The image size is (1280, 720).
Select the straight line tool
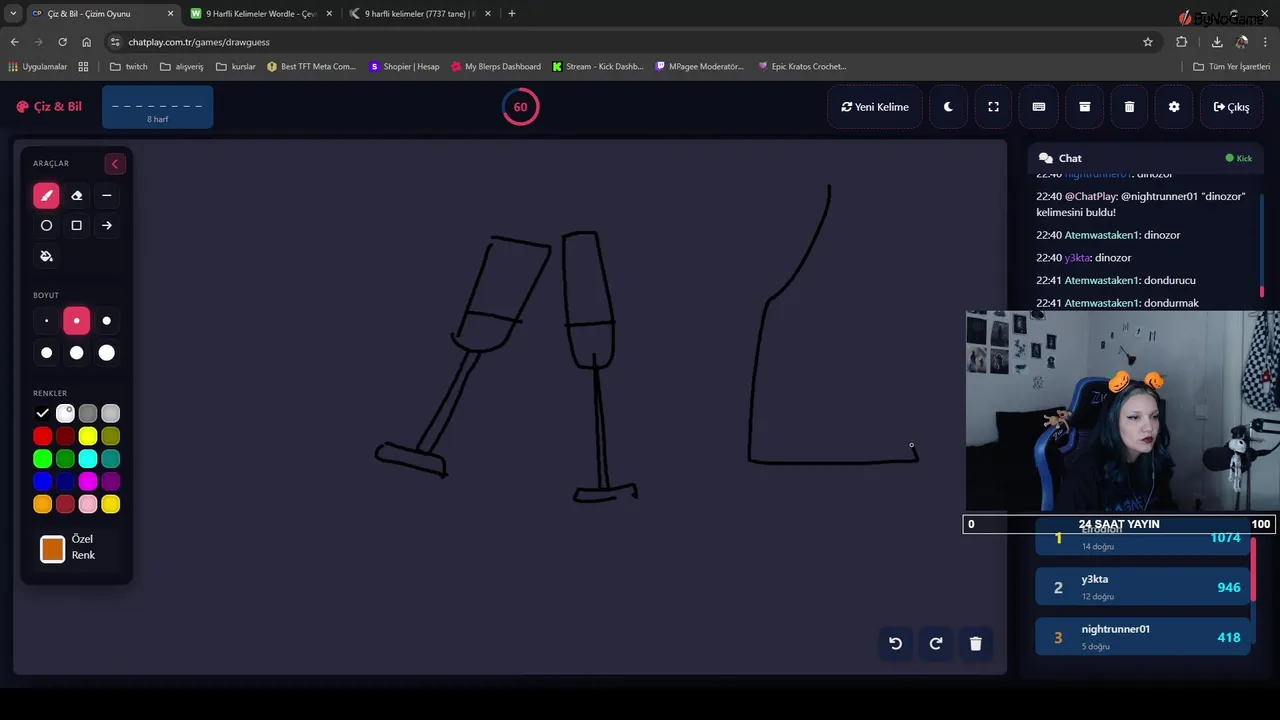pyautogui.click(x=107, y=196)
